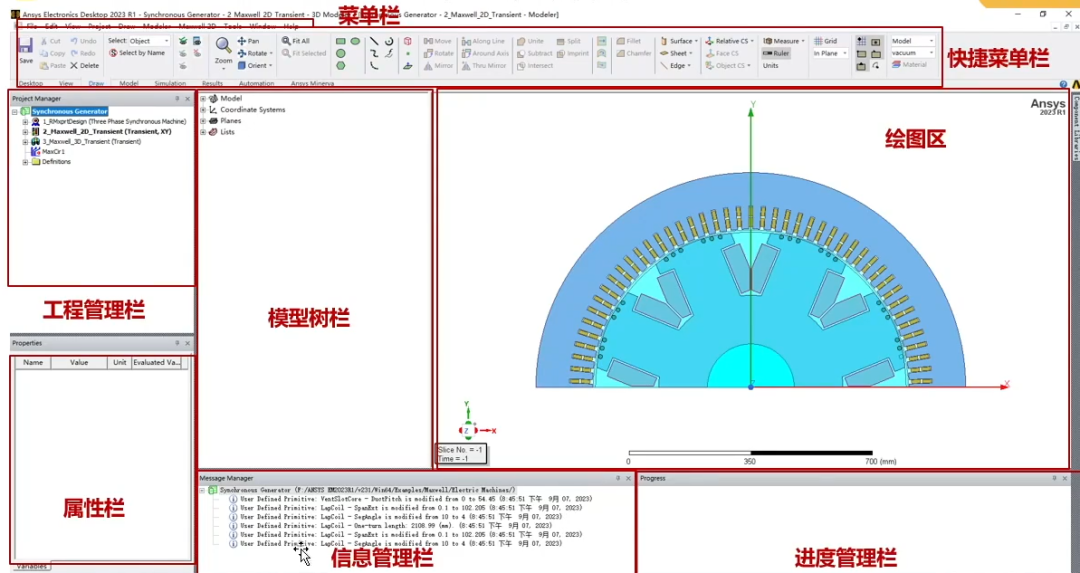Expand the Model node in tree
The image size is (1080, 573).
tap(203, 98)
